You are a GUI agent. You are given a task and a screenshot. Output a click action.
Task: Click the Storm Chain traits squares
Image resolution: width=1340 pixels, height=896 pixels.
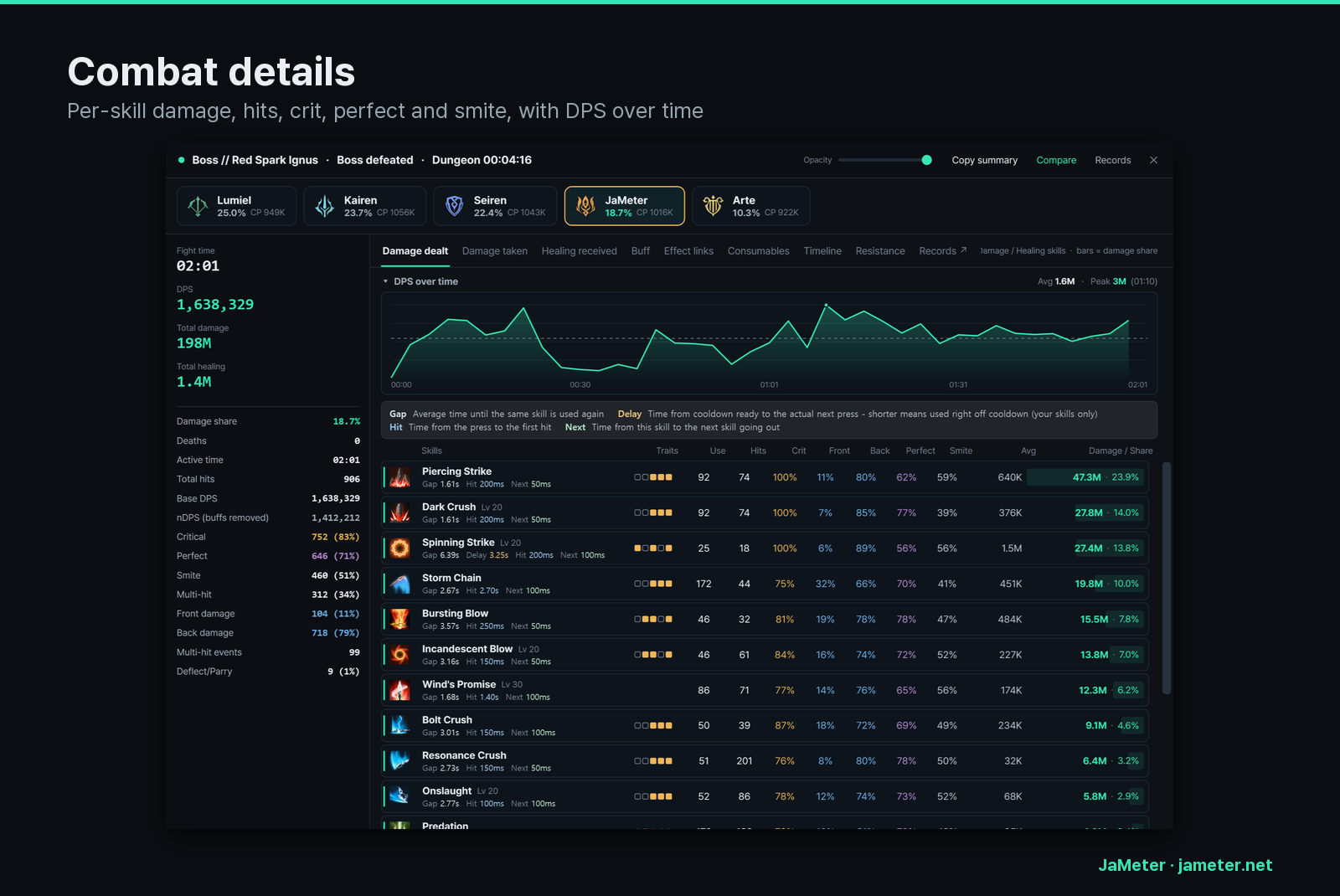coord(653,584)
